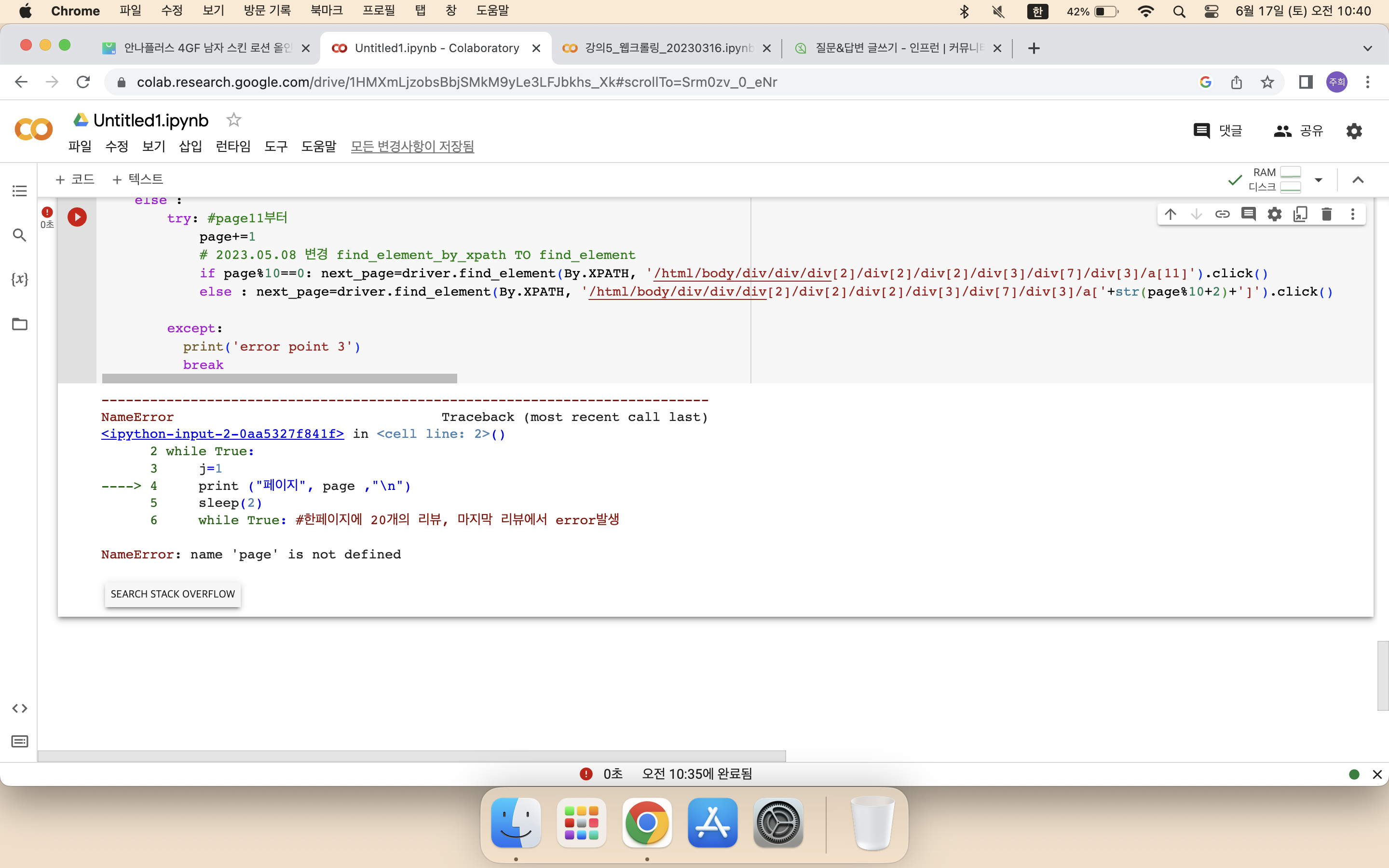
Task: Mirror cell in tab icon
Action: click(1301, 214)
